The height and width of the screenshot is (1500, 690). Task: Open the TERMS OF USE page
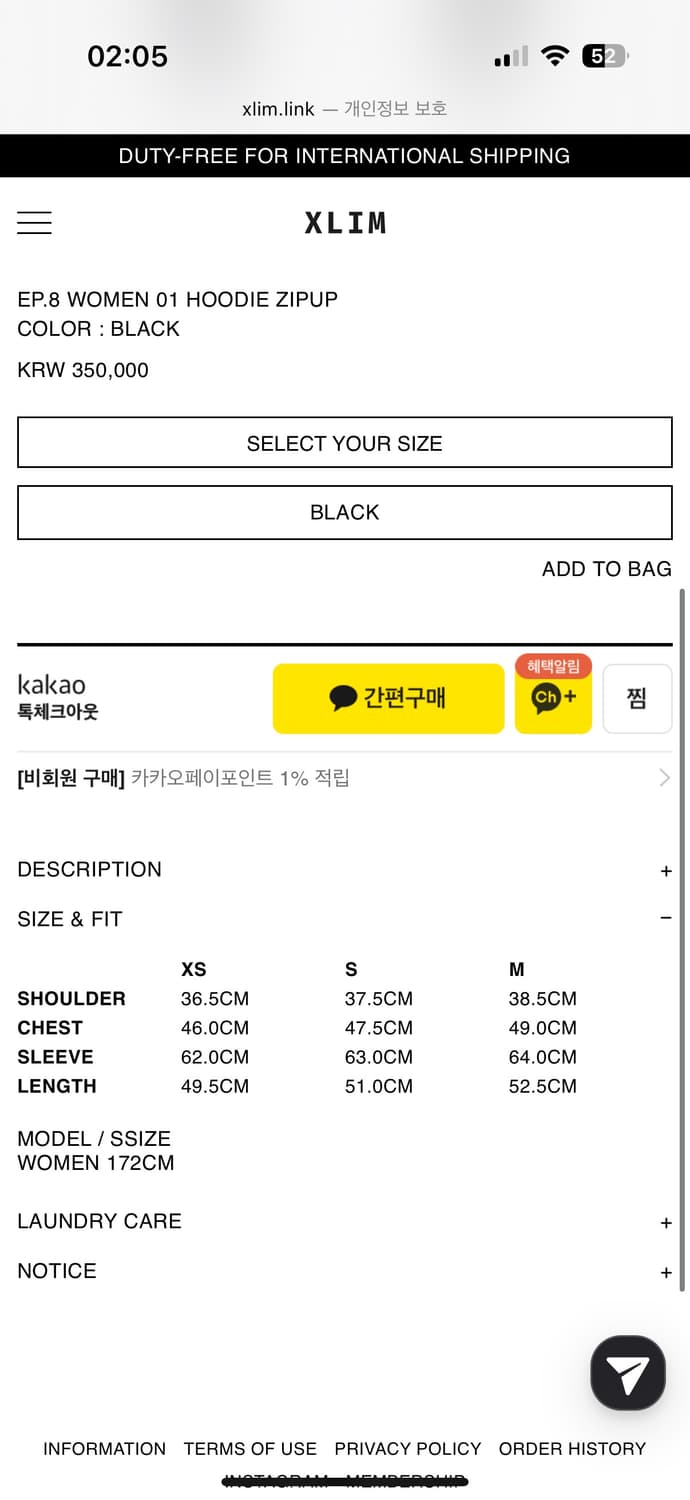coord(250,1448)
